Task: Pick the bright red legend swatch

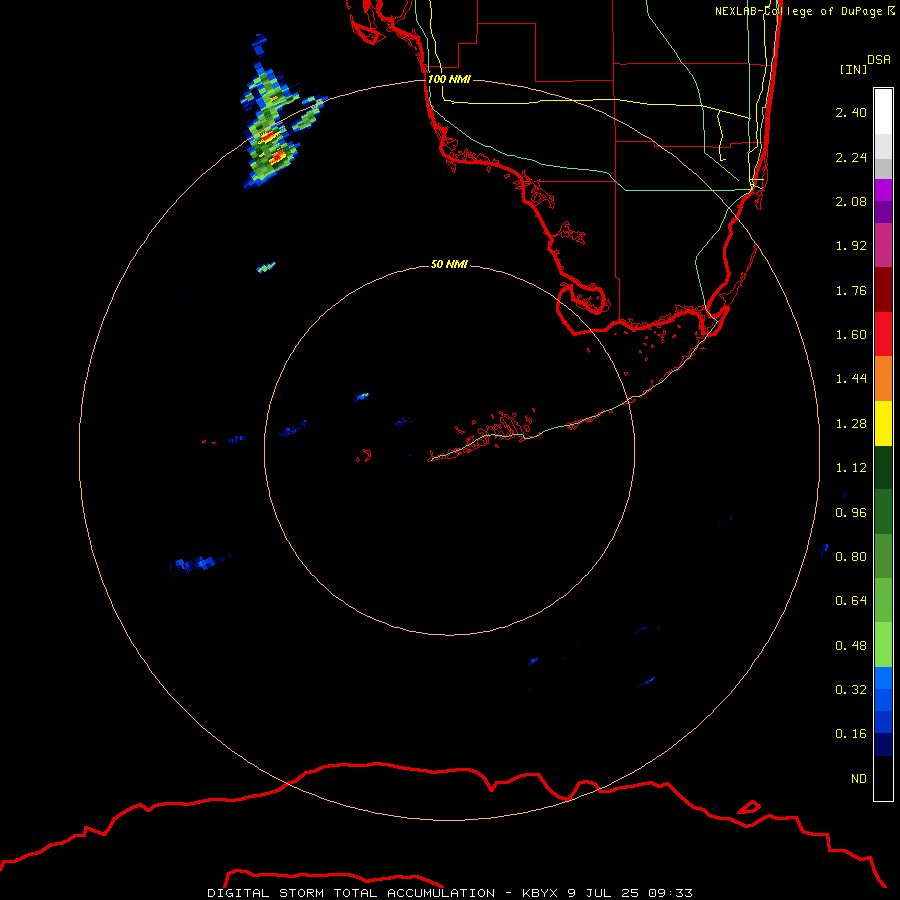Action: pos(883,334)
